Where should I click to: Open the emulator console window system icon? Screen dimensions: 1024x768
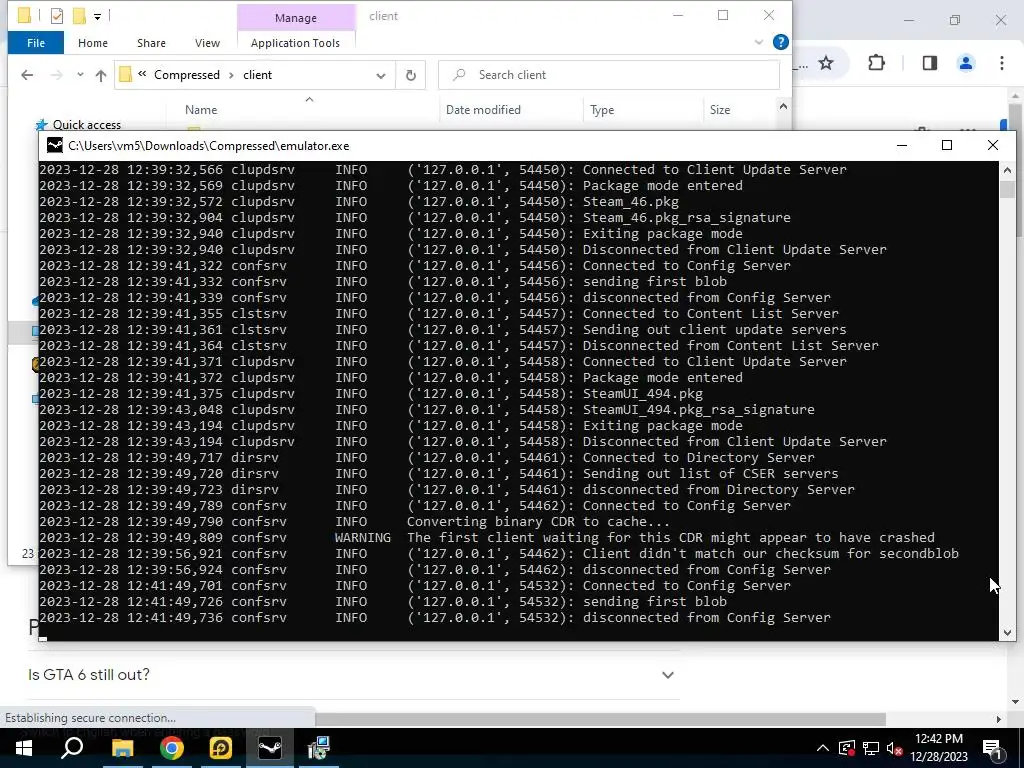click(55, 146)
